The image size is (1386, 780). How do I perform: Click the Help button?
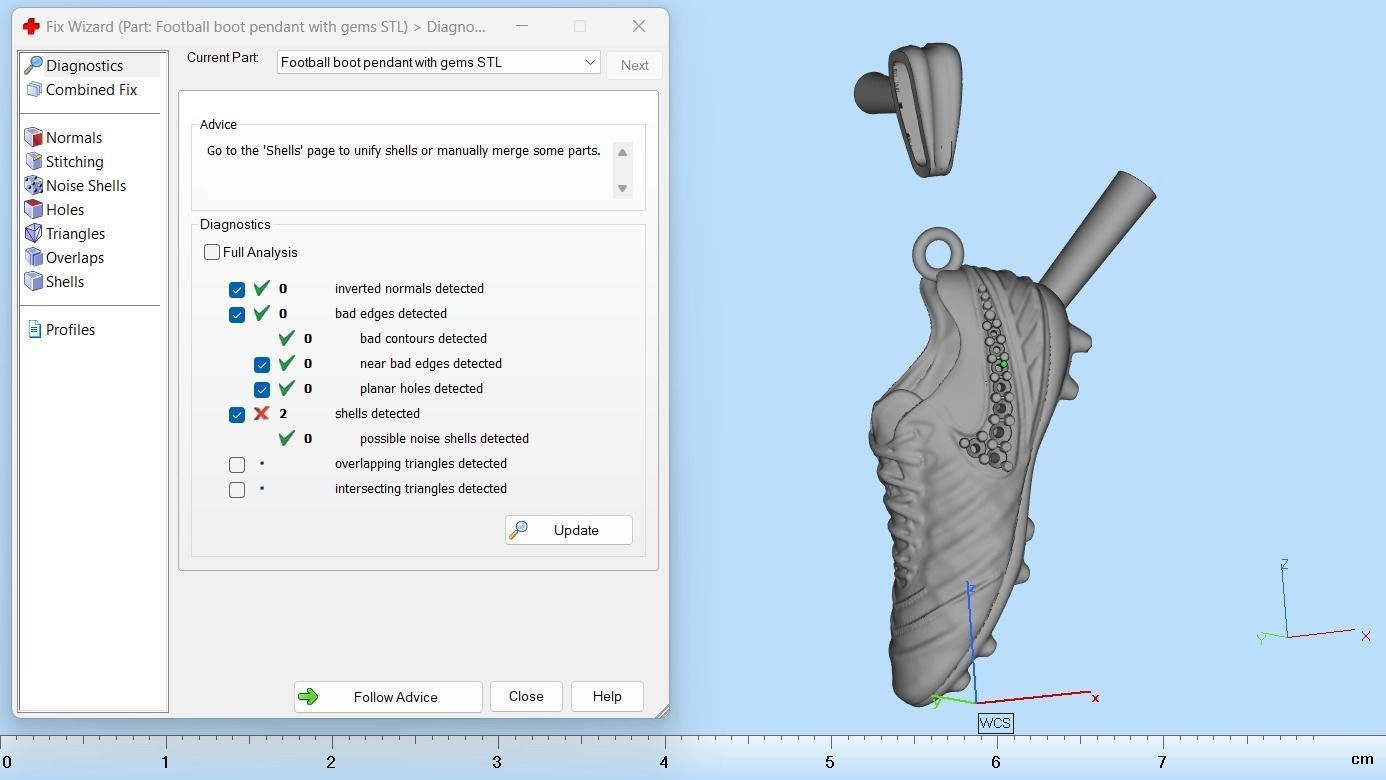(607, 697)
